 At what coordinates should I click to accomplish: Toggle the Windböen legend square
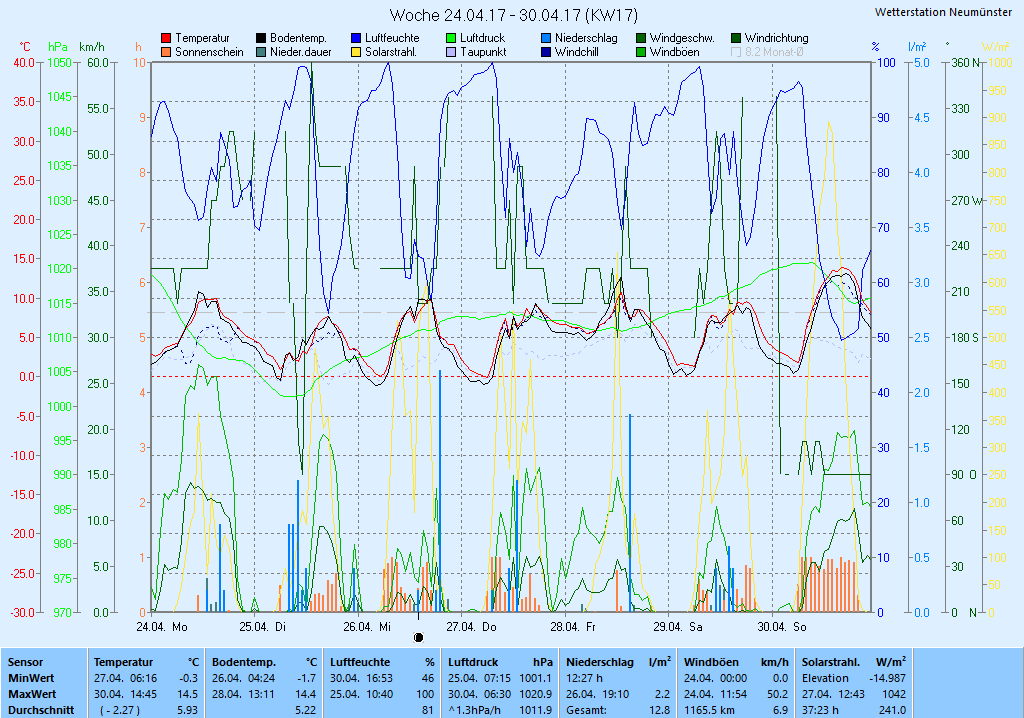pyautogui.click(x=641, y=52)
